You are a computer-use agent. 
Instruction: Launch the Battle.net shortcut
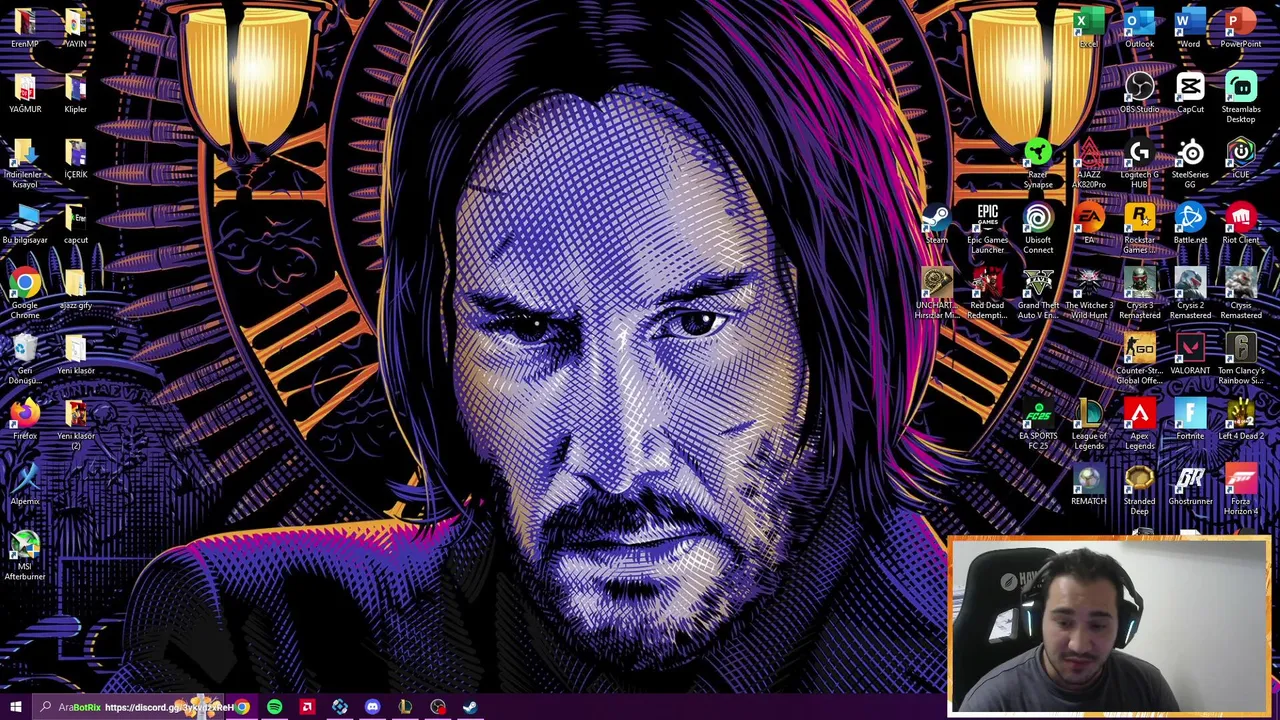click(x=1190, y=224)
